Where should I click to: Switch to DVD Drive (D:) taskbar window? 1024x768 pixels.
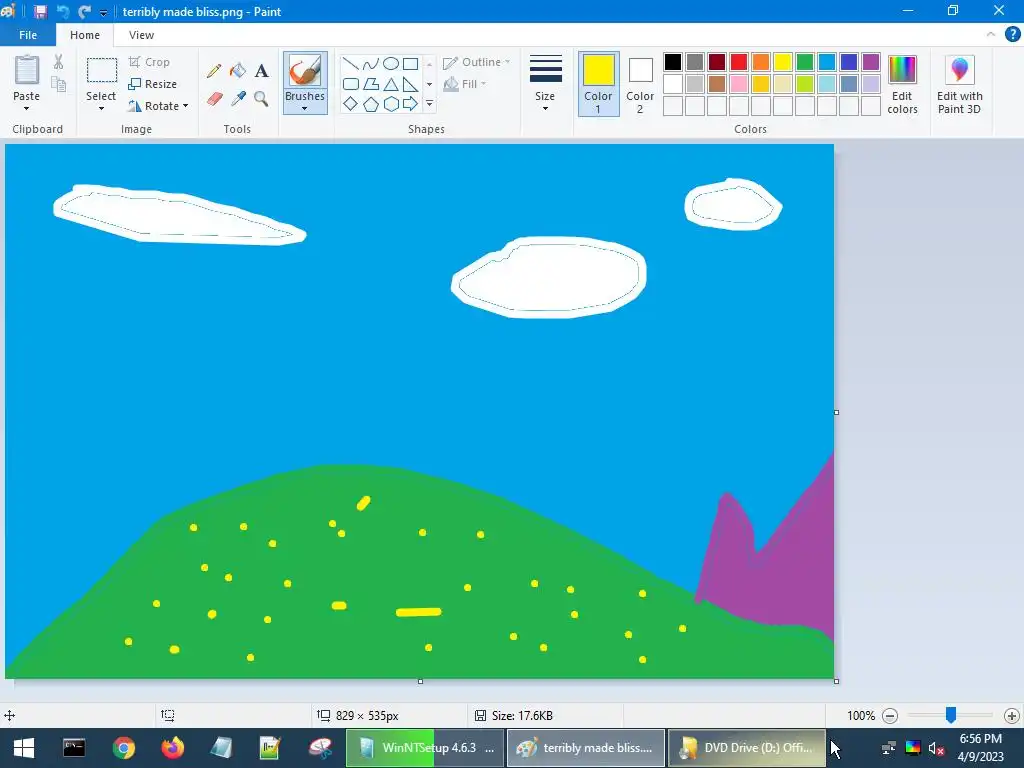(x=747, y=748)
